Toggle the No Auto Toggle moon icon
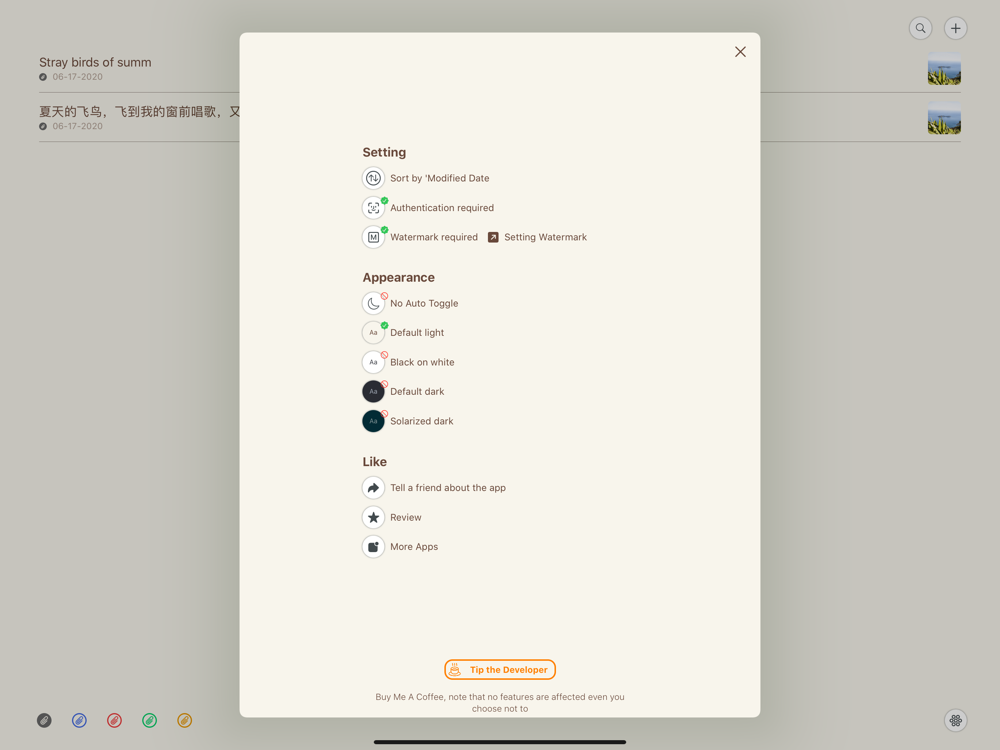Image resolution: width=1000 pixels, height=750 pixels. tap(373, 303)
